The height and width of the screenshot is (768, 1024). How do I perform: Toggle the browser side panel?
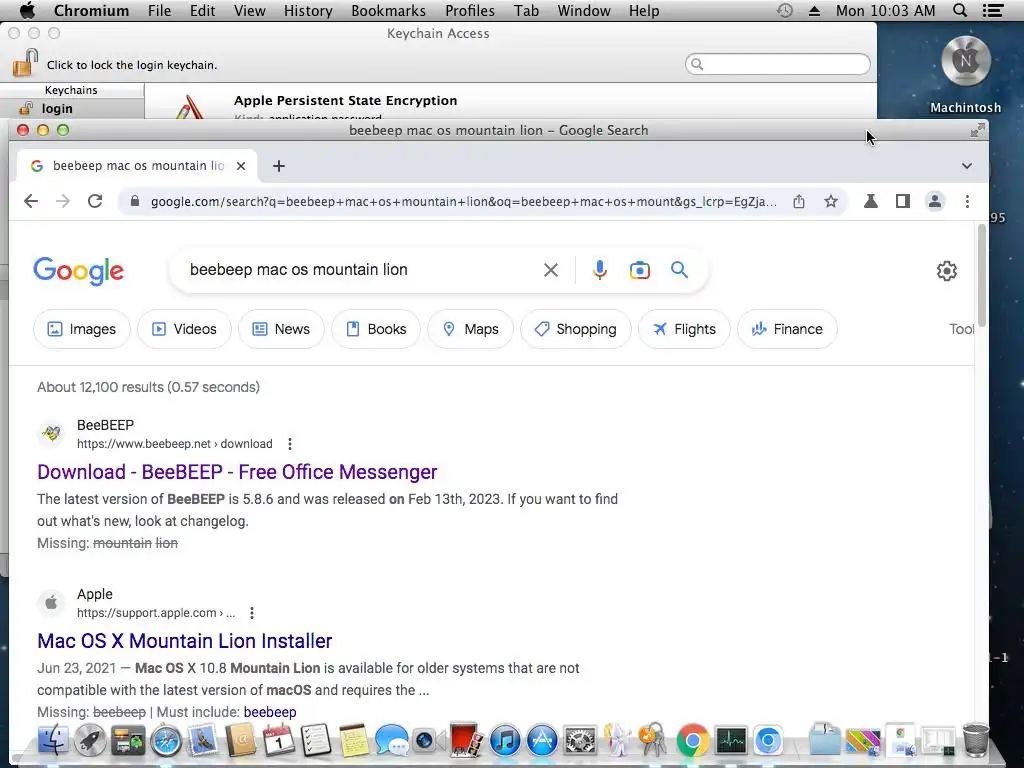click(x=903, y=201)
